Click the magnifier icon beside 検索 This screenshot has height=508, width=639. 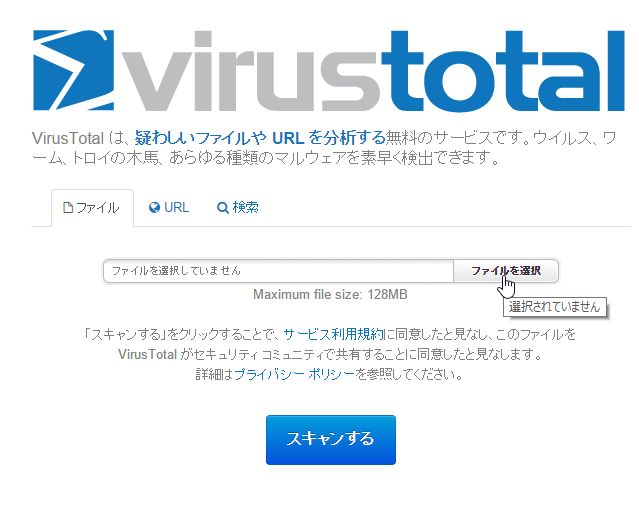[x=223, y=208]
